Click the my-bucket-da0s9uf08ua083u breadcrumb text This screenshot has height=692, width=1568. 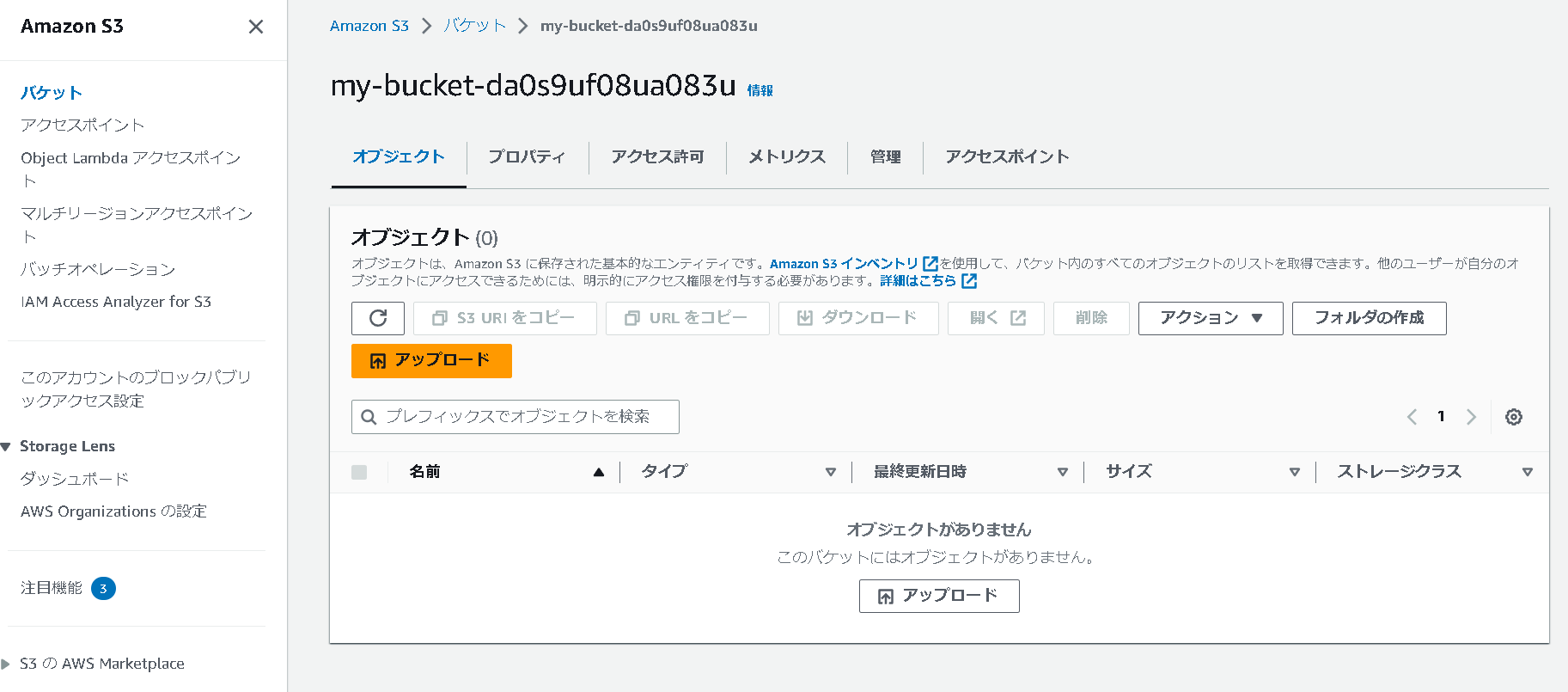coord(649,26)
